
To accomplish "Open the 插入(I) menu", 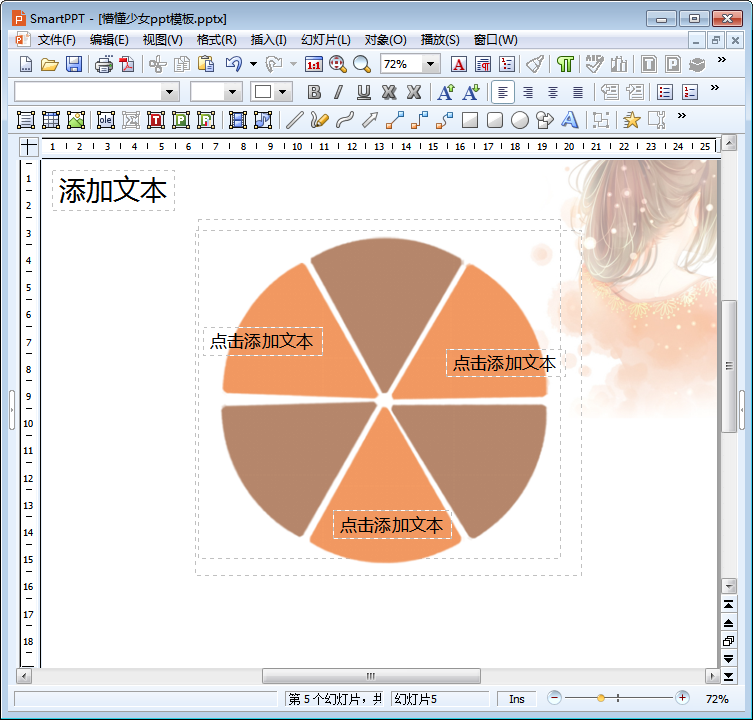I will pyautogui.click(x=269, y=40).
